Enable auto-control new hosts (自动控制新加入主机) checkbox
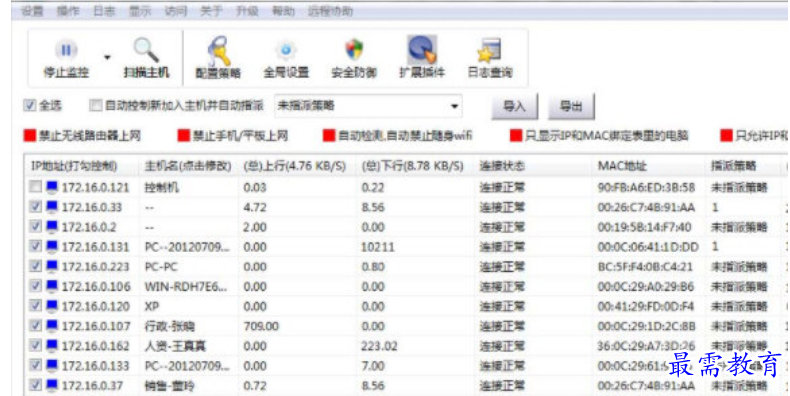 click(x=95, y=105)
